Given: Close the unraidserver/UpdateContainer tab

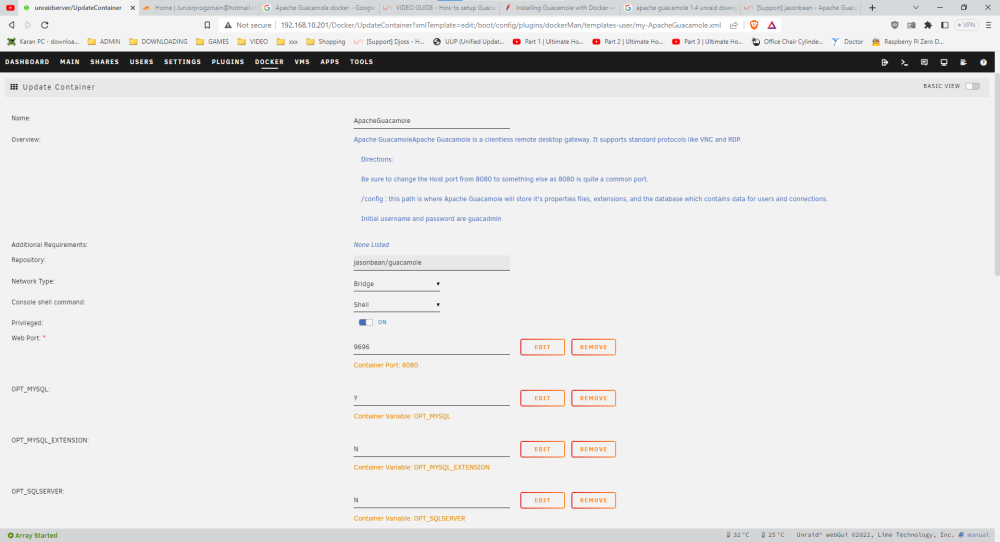Looking at the screenshot, I should coord(133,8).
